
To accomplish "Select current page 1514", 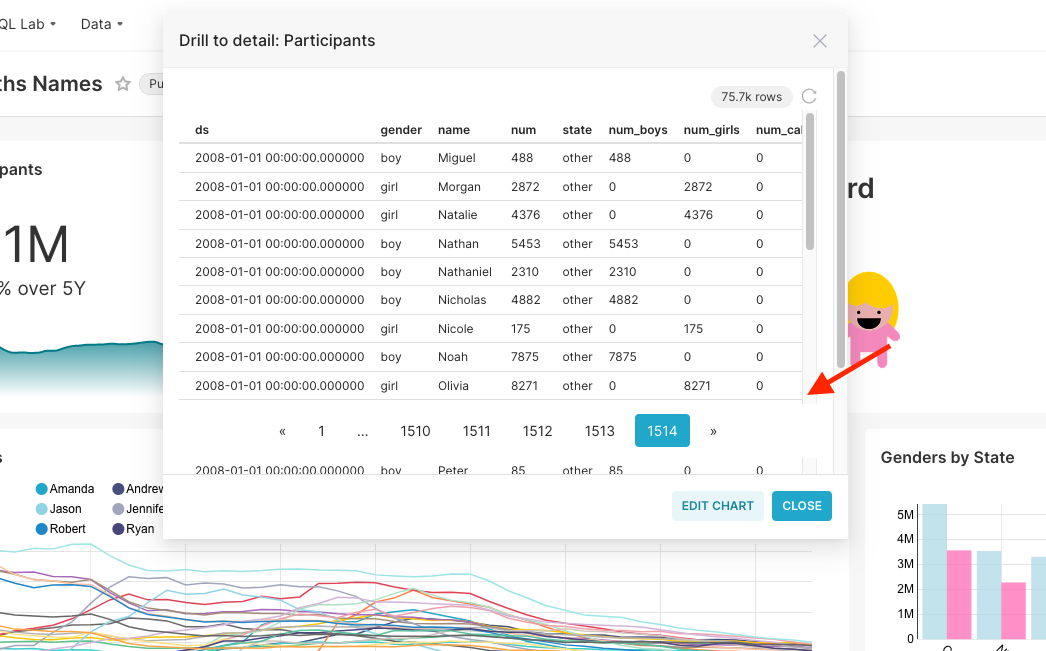I will point(662,431).
